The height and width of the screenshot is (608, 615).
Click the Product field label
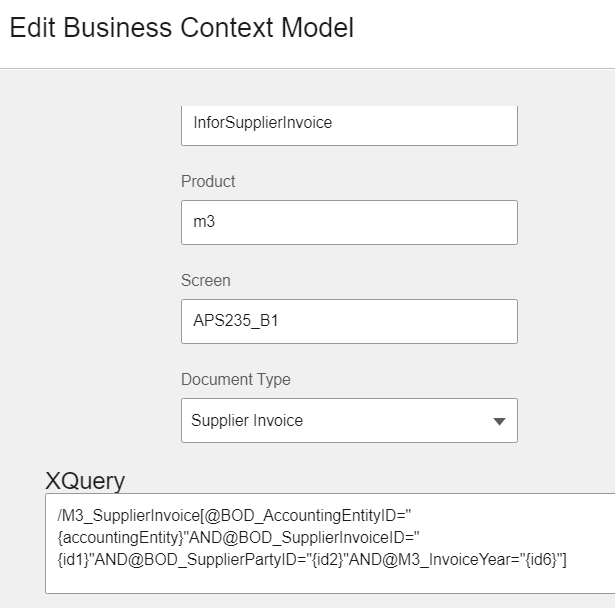click(208, 182)
